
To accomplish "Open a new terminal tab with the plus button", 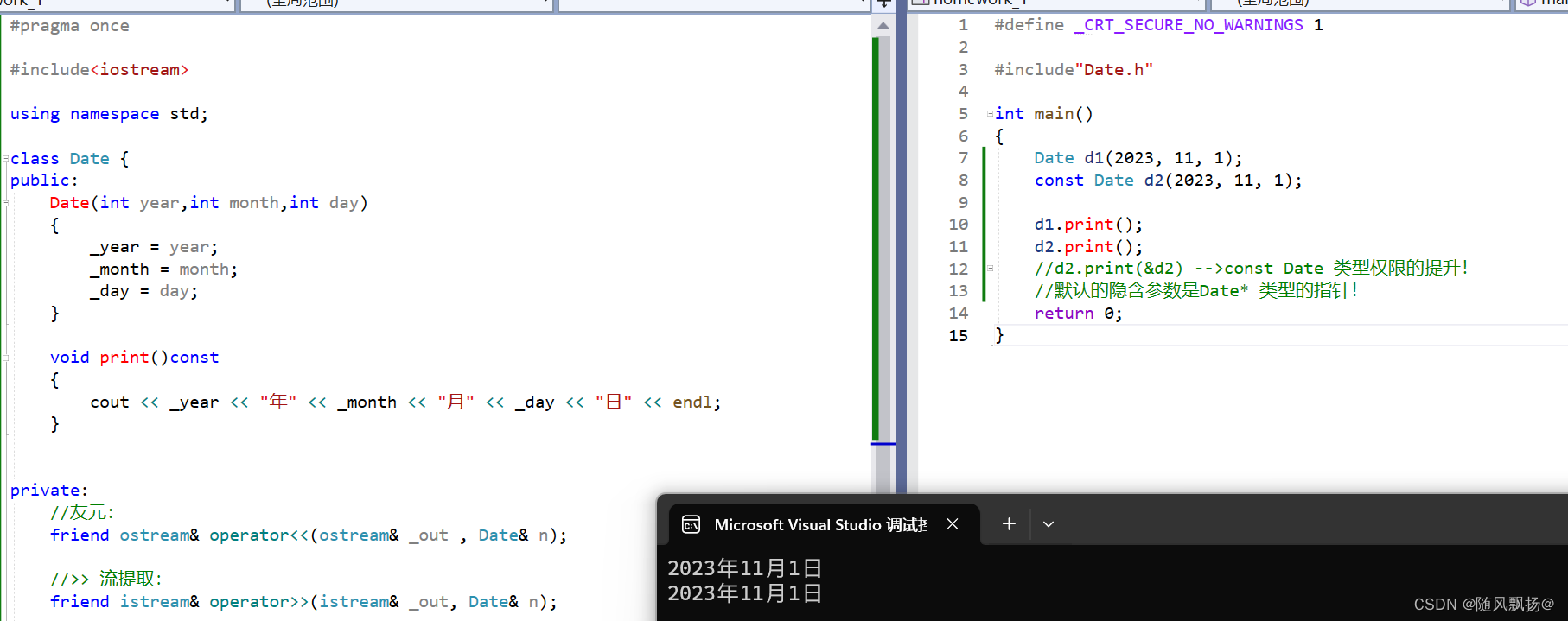I will [1009, 524].
